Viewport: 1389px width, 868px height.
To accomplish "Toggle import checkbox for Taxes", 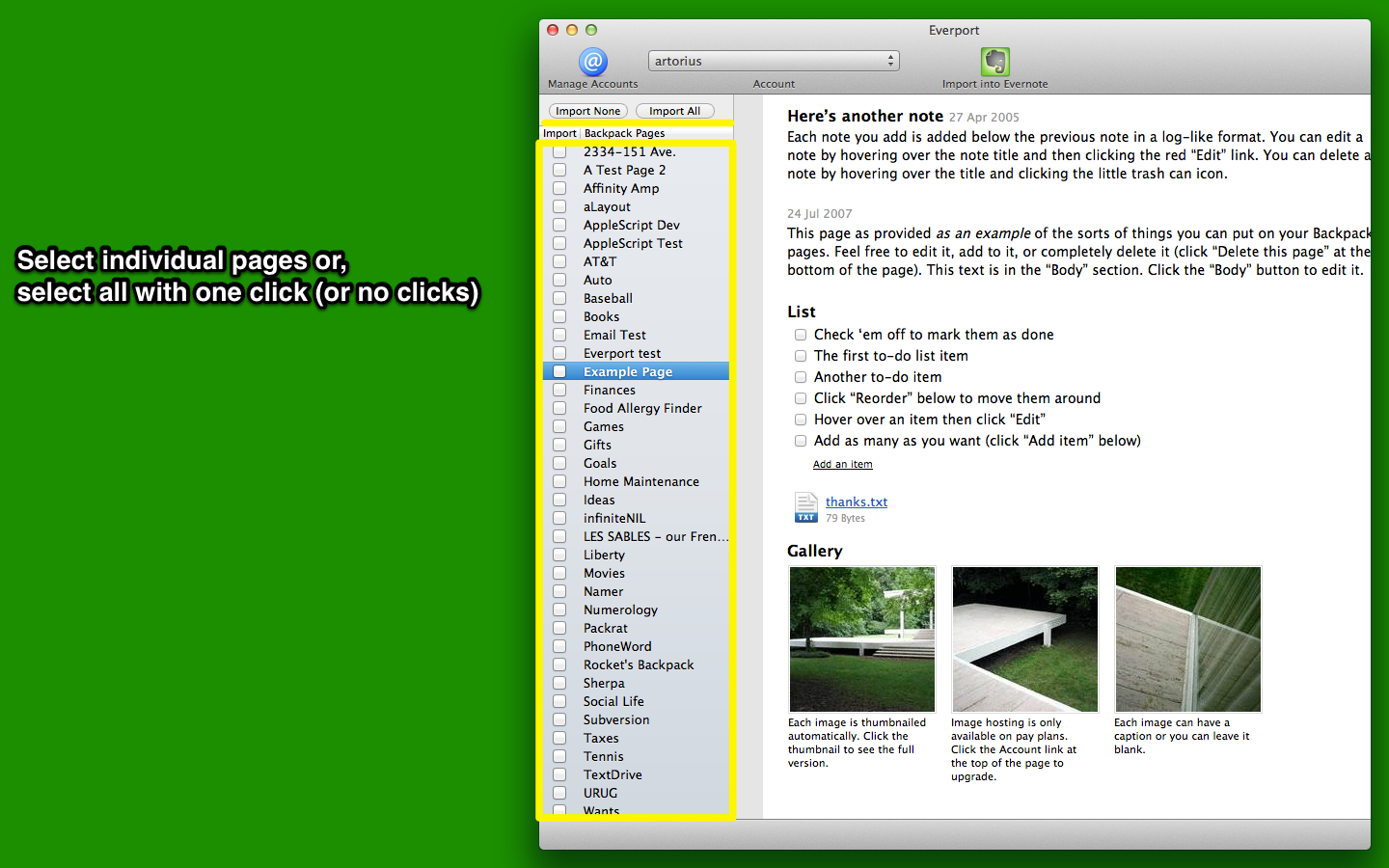I will pos(559,738).
